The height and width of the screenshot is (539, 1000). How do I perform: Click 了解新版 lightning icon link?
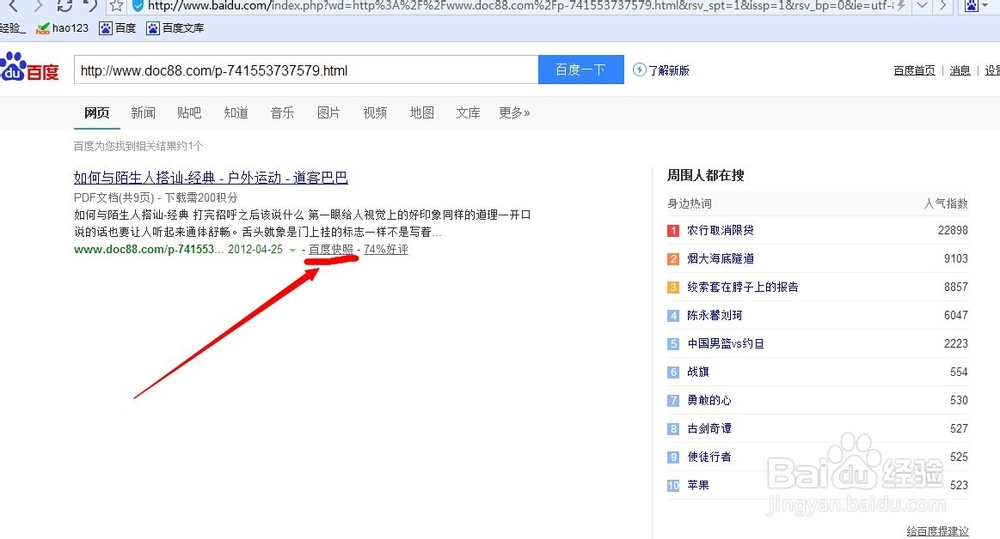[x=661, y=70]
